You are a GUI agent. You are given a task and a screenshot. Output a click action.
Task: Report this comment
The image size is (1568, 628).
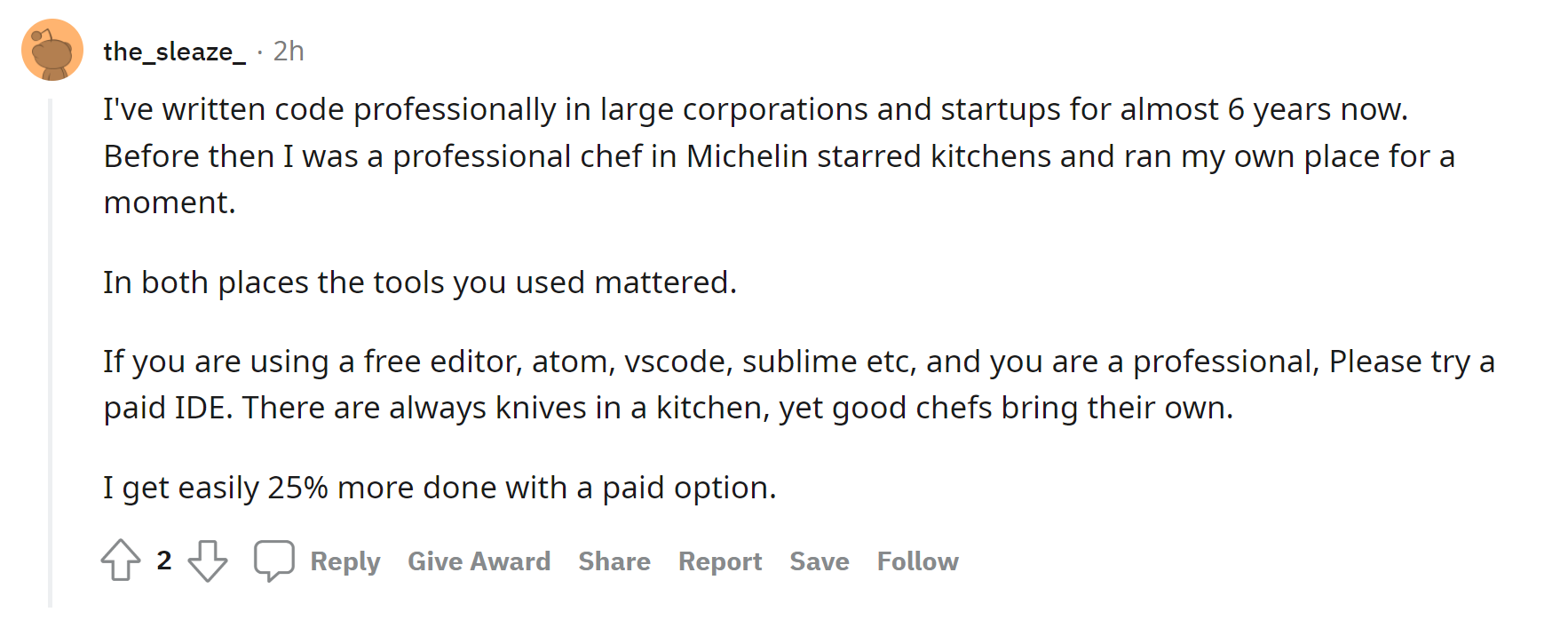720,561
